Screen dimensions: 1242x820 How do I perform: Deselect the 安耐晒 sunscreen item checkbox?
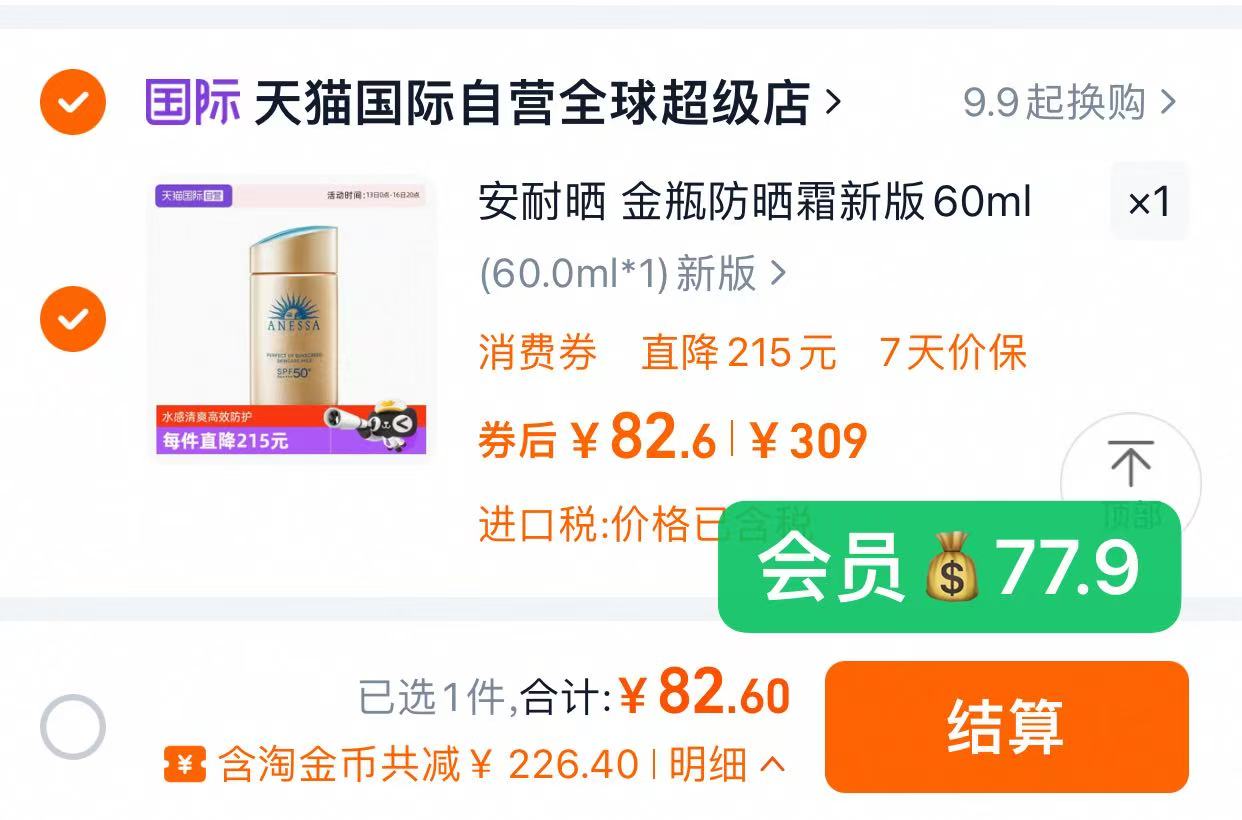tap(73, 319)
